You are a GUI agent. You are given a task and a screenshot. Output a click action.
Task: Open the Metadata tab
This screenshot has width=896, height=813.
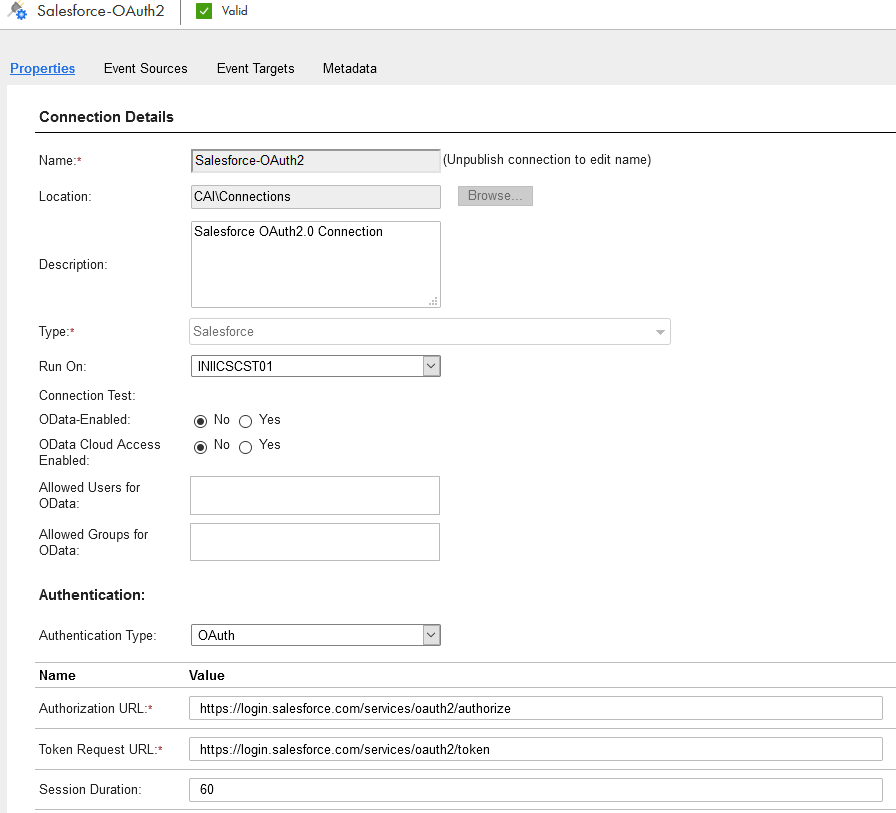pyautogui.click(x=350, y=69)
